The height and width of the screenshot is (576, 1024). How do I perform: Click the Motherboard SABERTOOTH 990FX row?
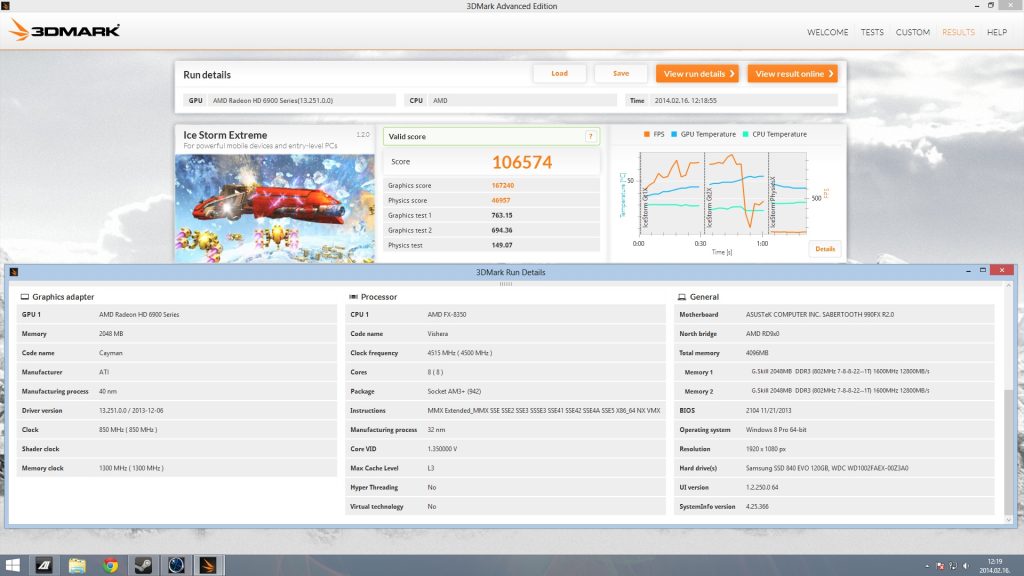click(x=834, y=314)
